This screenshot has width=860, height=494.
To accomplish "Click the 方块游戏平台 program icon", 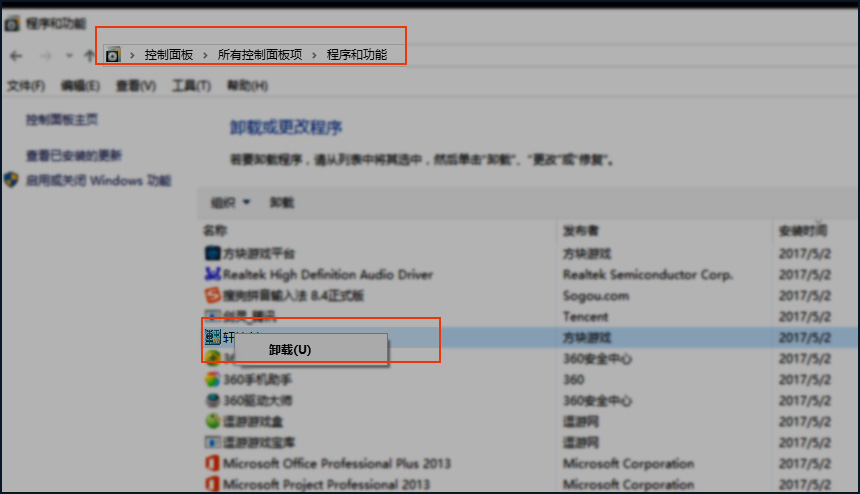I will (x=212, y=253).
